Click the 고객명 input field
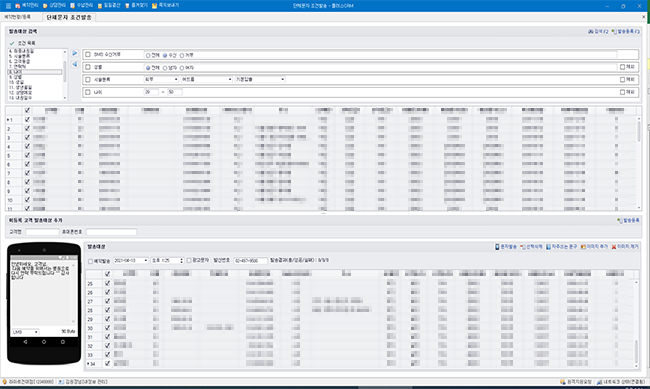The image size is (650, 389). click(42, 232)
